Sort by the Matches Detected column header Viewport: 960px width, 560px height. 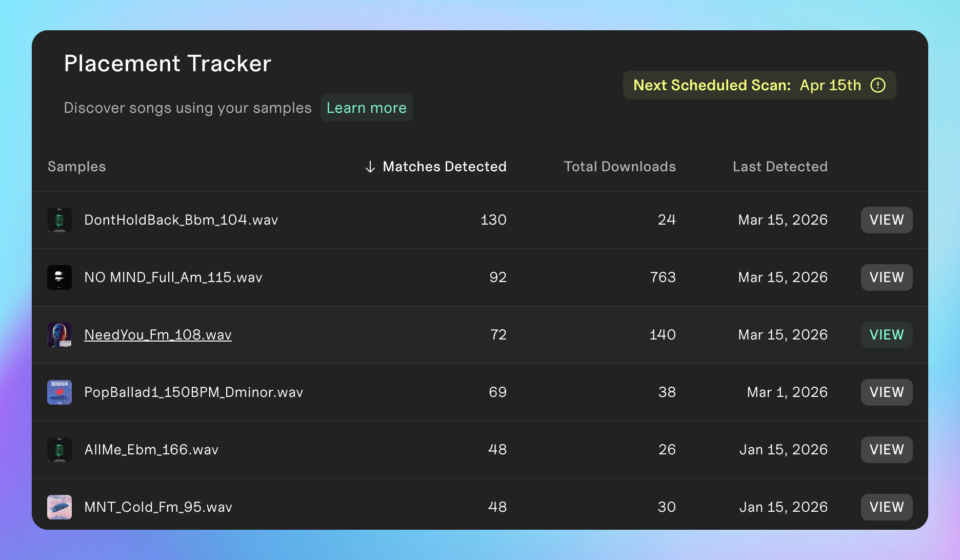click(x=444, y=166)
